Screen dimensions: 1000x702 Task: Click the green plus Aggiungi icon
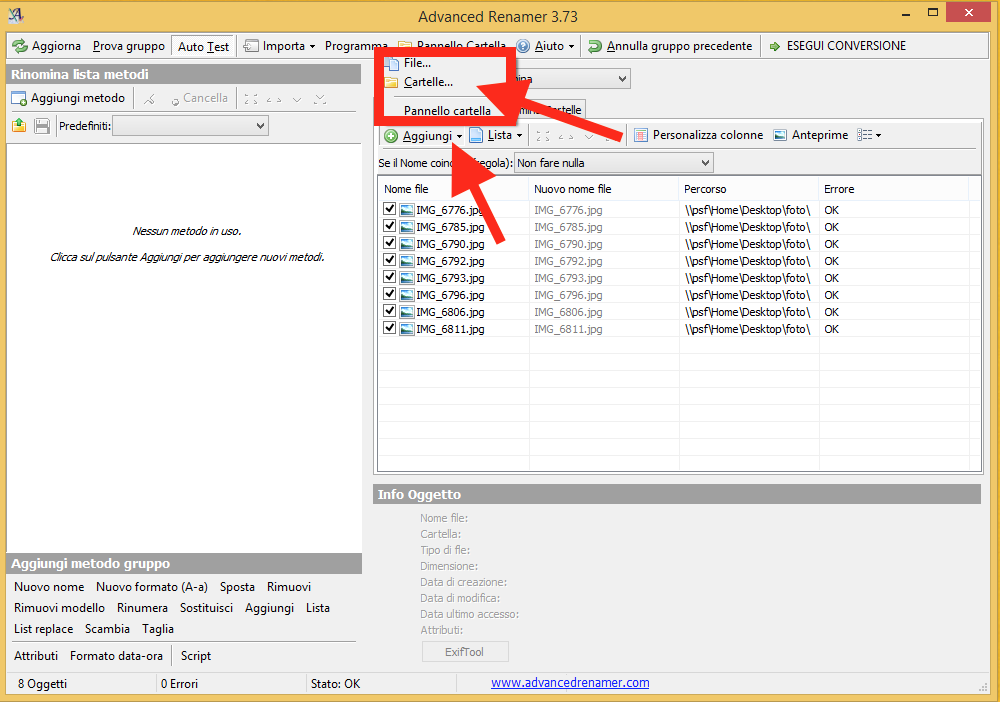(x=391, y=136)
